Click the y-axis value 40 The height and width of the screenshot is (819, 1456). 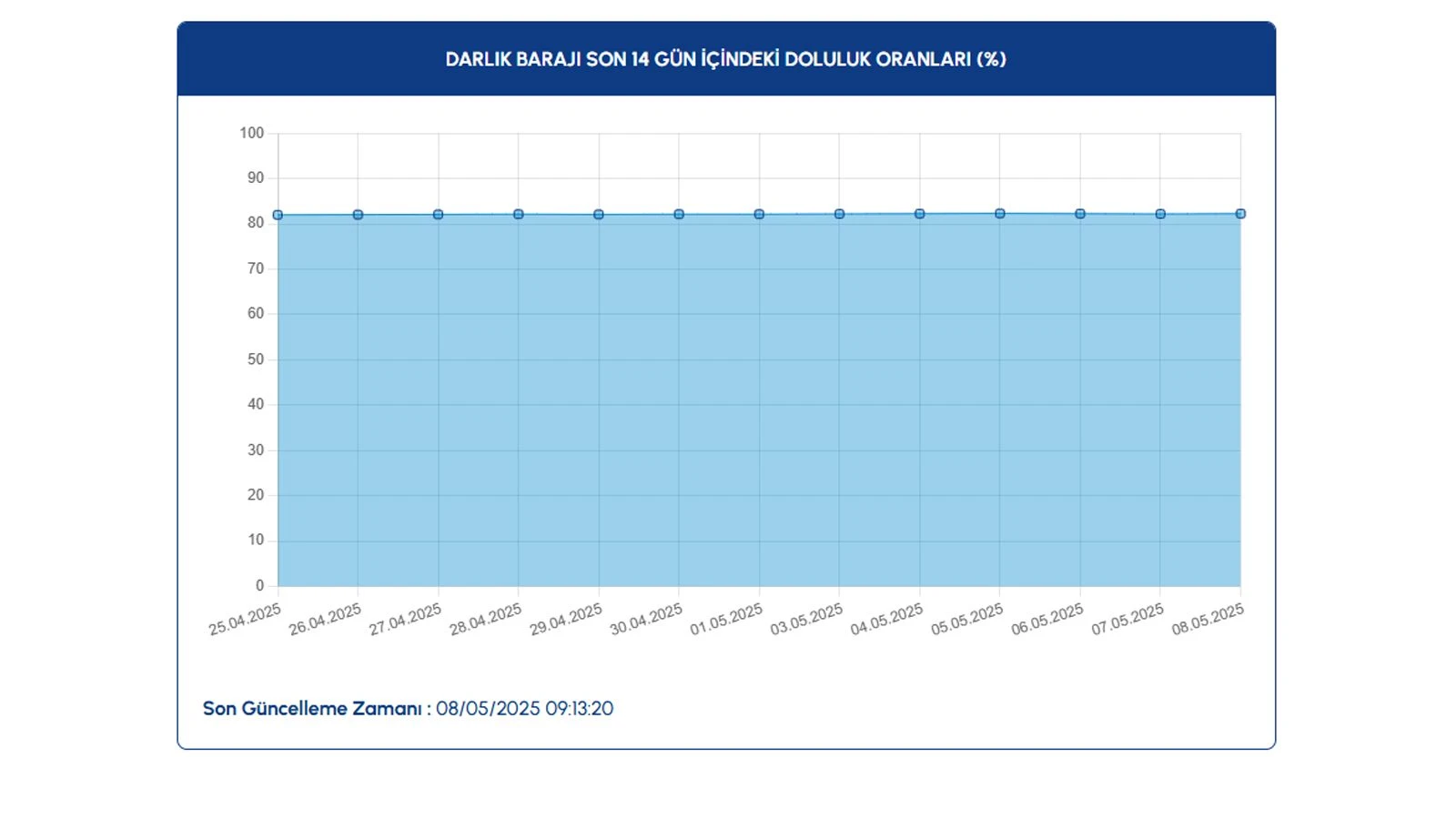(x=256, y=404)
